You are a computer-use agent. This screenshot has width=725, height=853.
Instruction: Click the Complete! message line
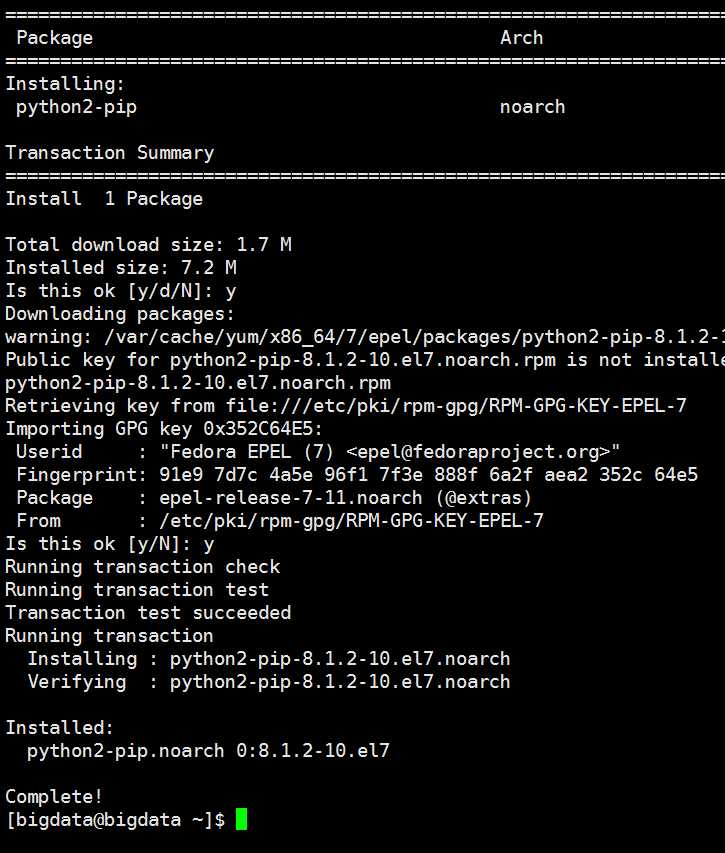tap(54, 796)
